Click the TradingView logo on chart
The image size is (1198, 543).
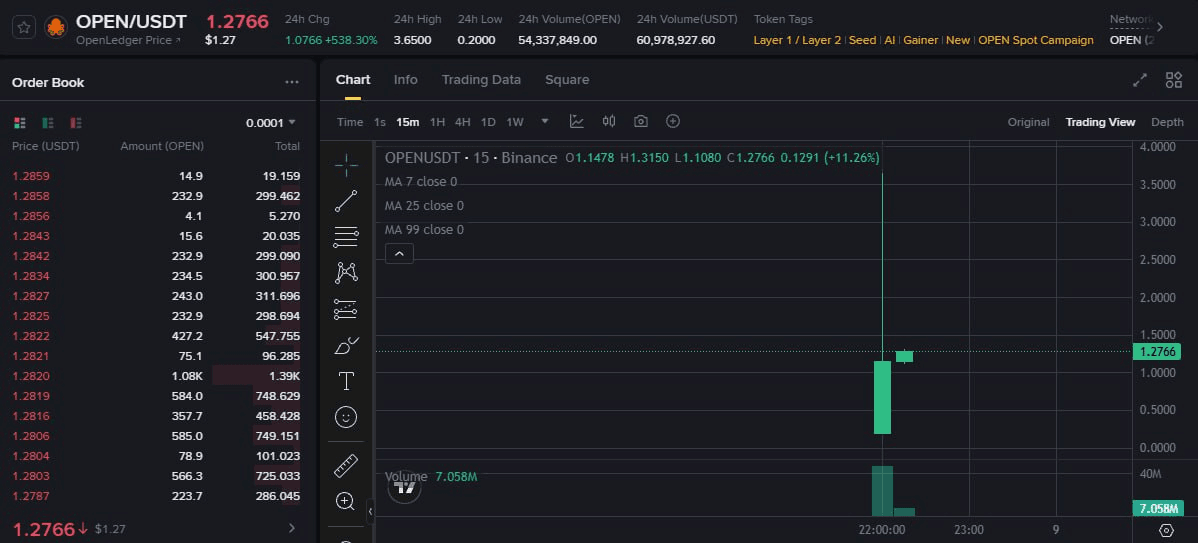[x=405, y=487]
